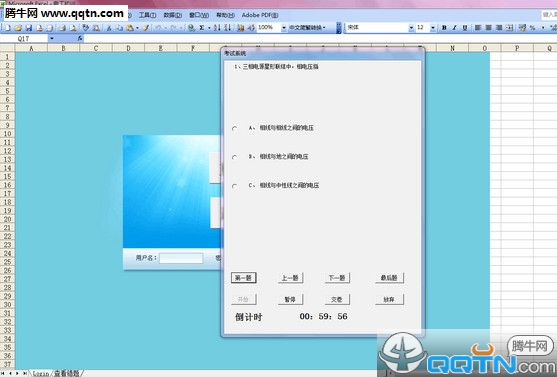Sort ascending with the A-Z icon
The width and height of the screenshot is (557, 377).
[217, 28]
